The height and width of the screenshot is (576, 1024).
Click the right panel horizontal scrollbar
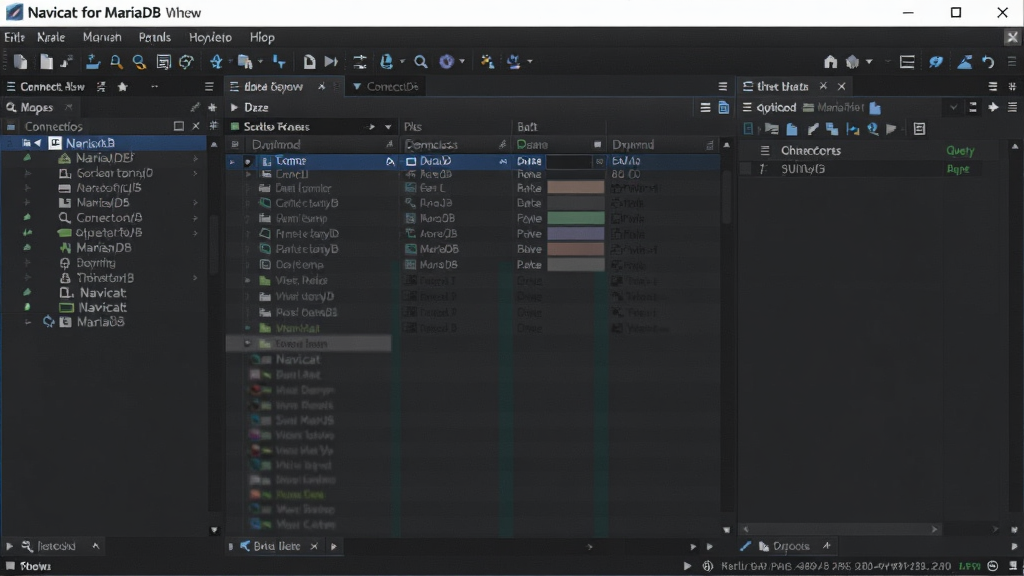point(840,529)
